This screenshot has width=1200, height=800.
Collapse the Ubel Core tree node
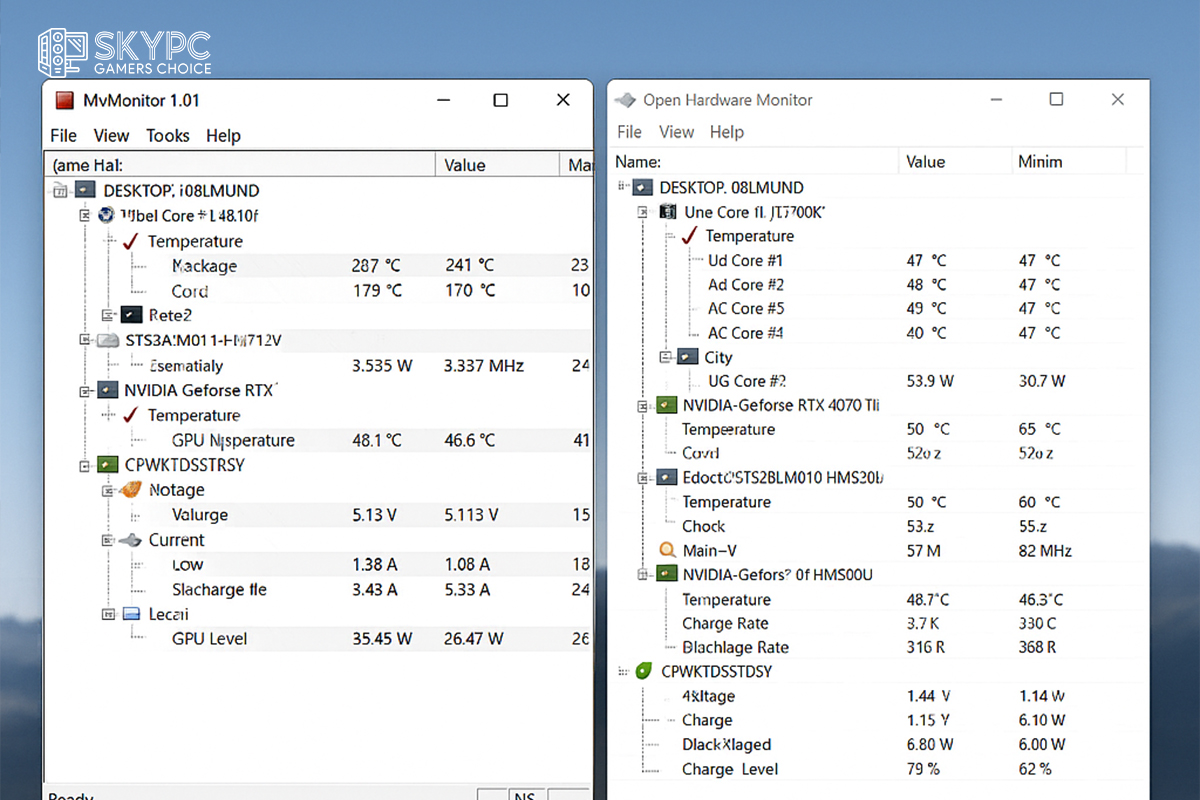(x=85, y=215)
